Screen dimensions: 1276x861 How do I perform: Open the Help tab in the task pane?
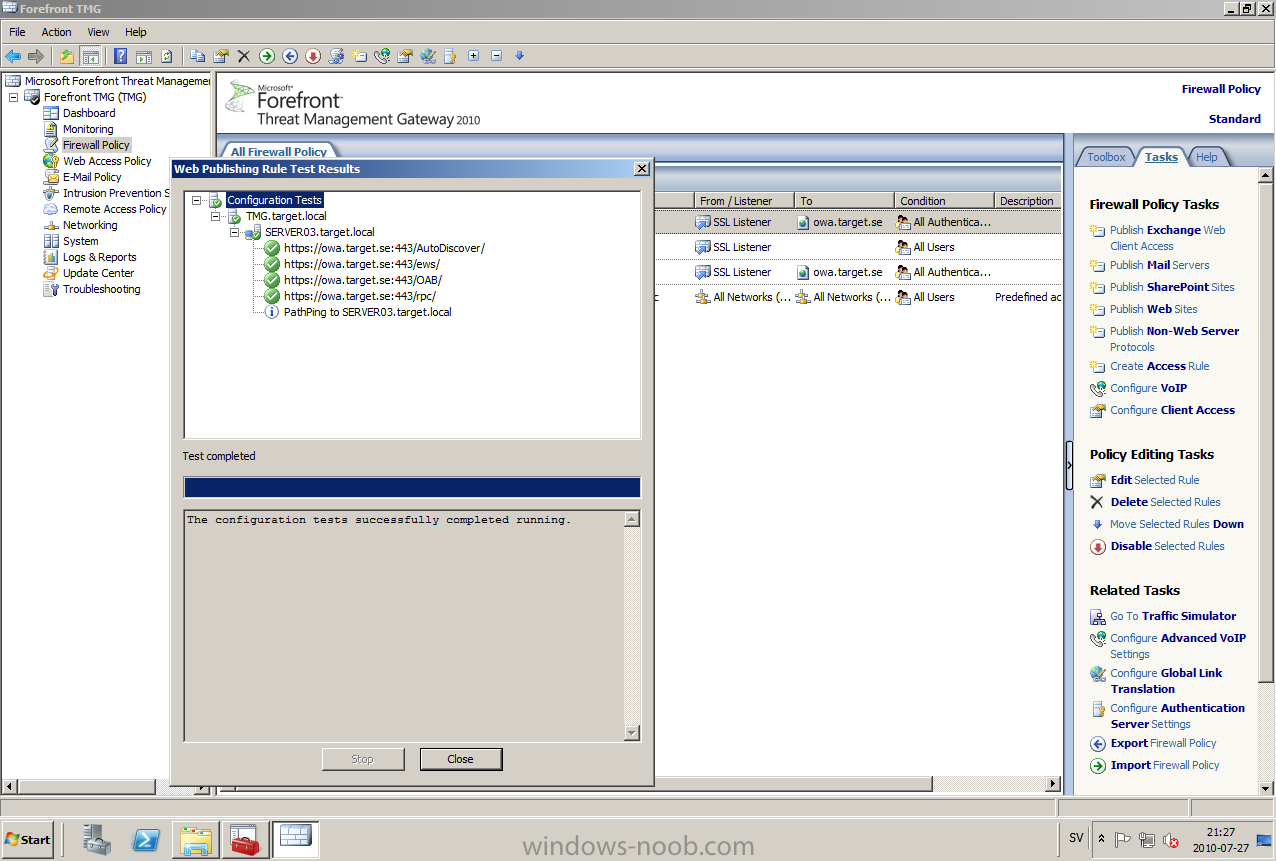[1207, 157]
